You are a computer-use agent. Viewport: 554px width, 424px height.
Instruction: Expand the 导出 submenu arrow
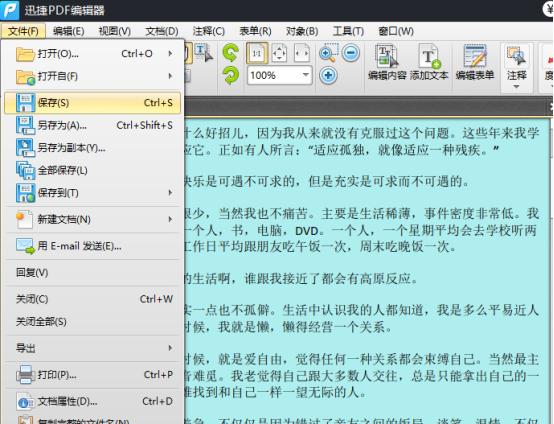tap(170, 348)
